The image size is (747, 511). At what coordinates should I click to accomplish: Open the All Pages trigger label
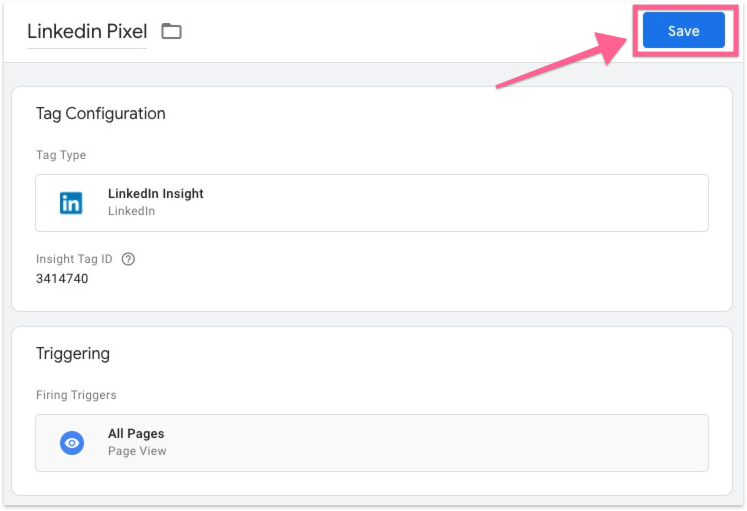click(x=136, y=434)
